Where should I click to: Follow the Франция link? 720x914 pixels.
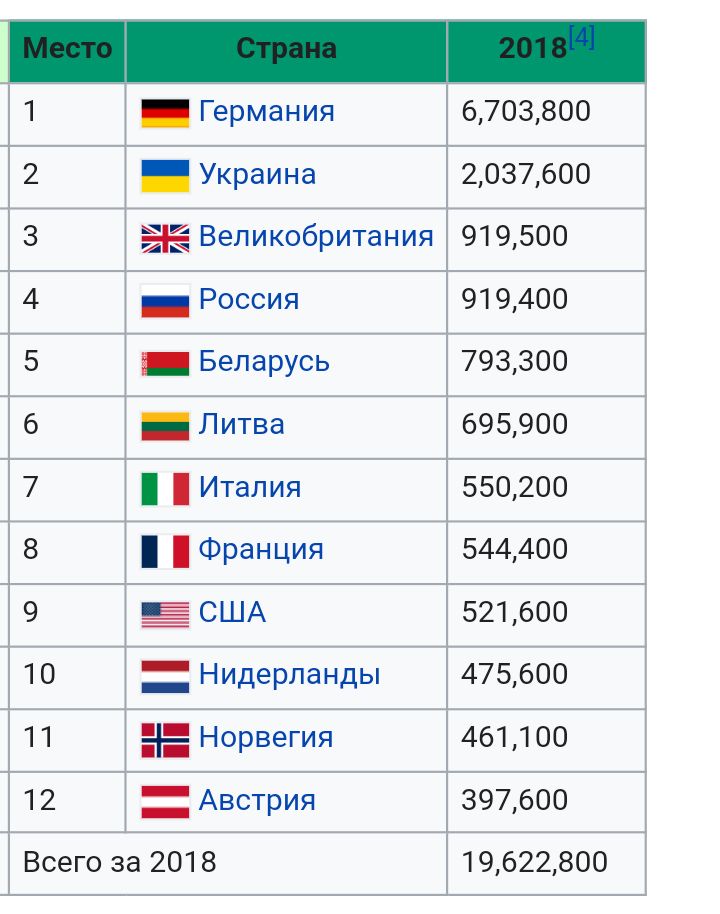261,549
